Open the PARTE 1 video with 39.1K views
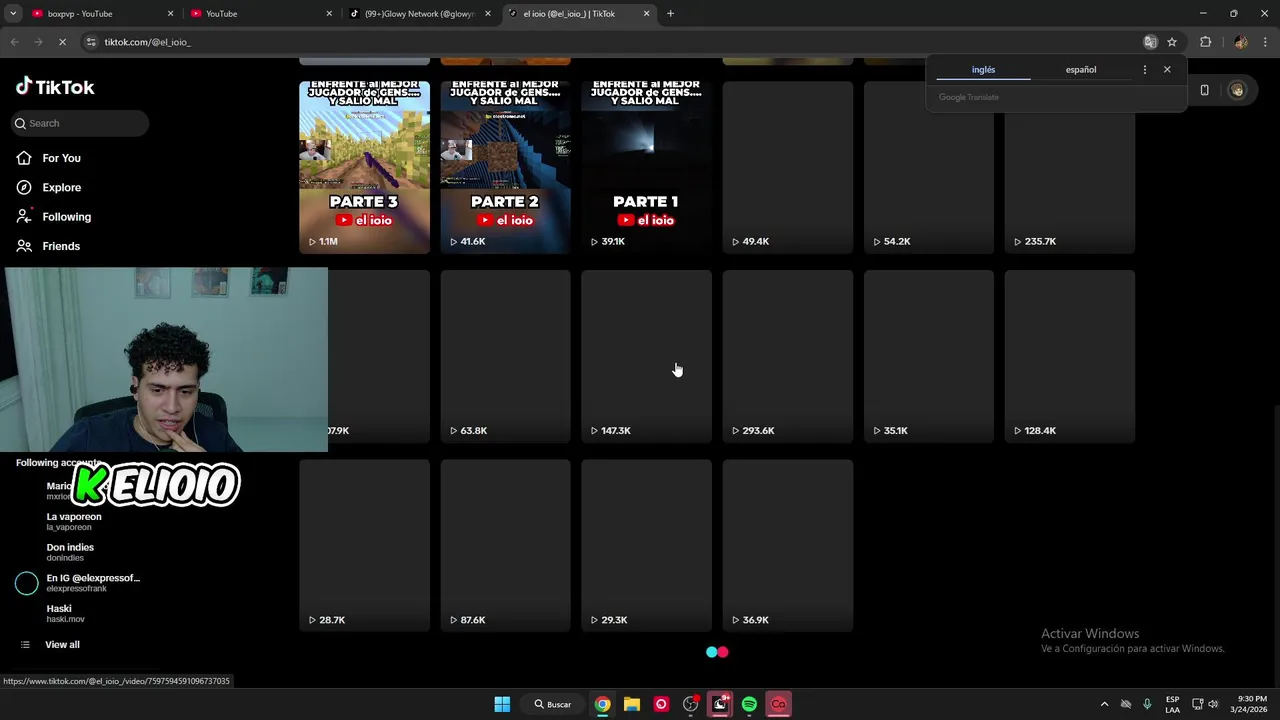 pyautogui.click(x=646, y=167)
